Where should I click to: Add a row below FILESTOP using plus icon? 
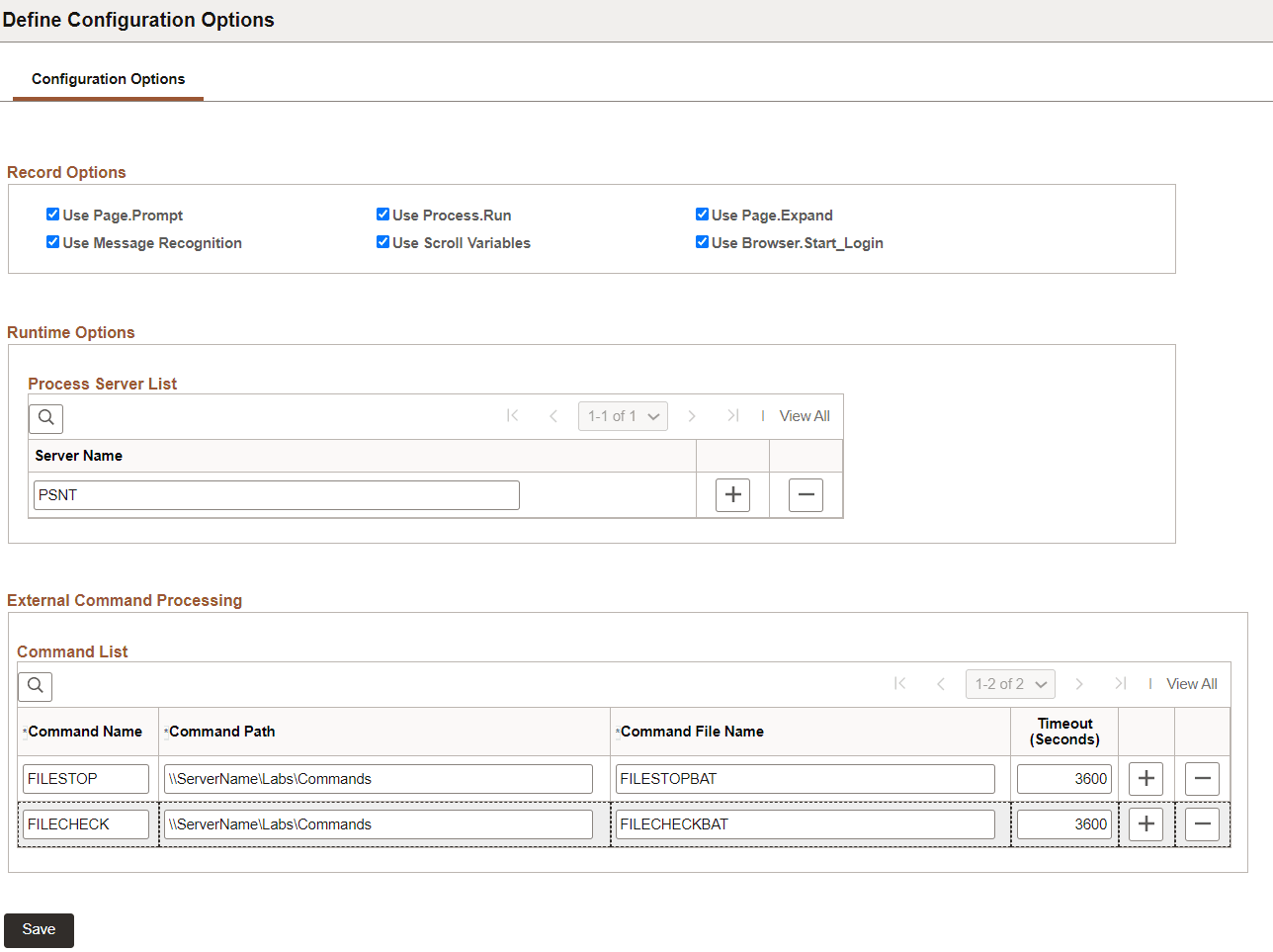pos(1146,778)
